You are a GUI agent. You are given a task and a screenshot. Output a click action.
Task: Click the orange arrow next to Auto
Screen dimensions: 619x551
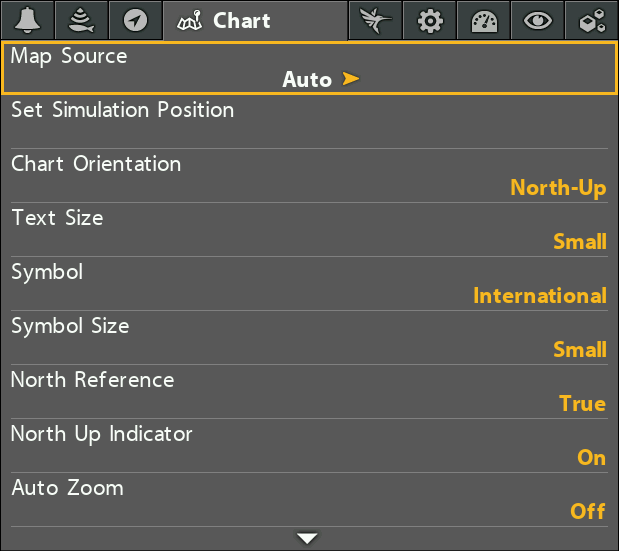[x=351, y=79]
